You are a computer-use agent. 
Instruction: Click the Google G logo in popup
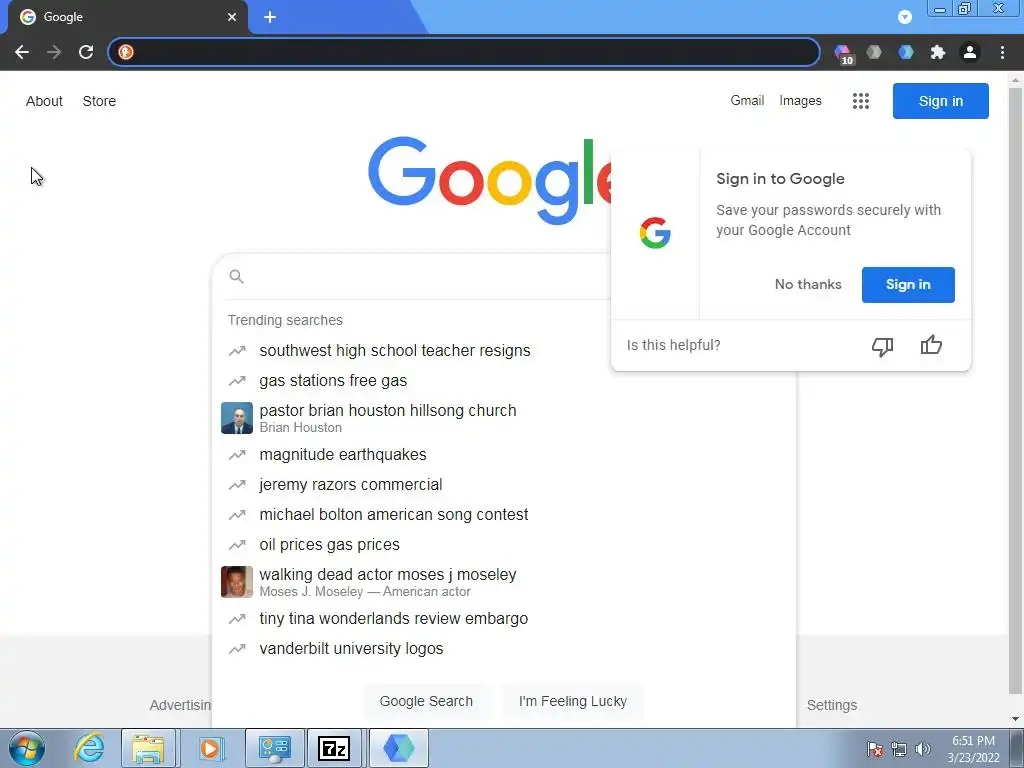[655, 233]
